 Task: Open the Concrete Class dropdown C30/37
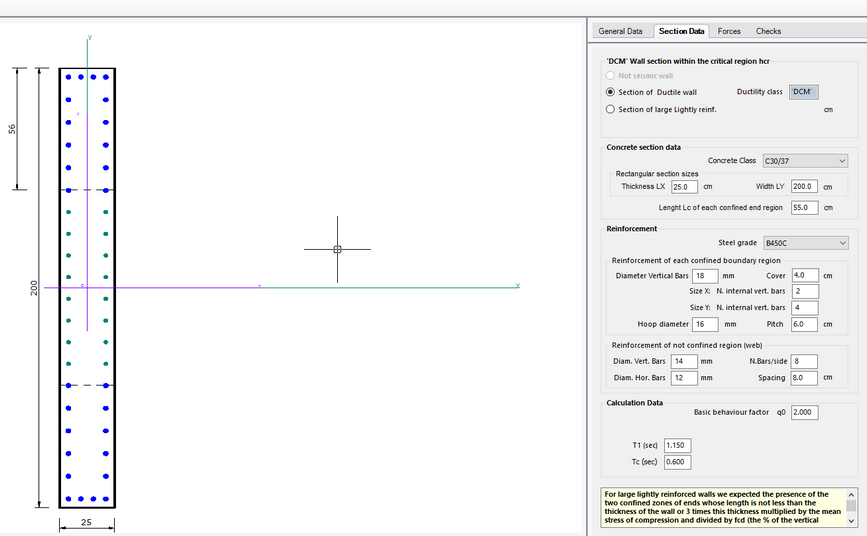[805, 161]
